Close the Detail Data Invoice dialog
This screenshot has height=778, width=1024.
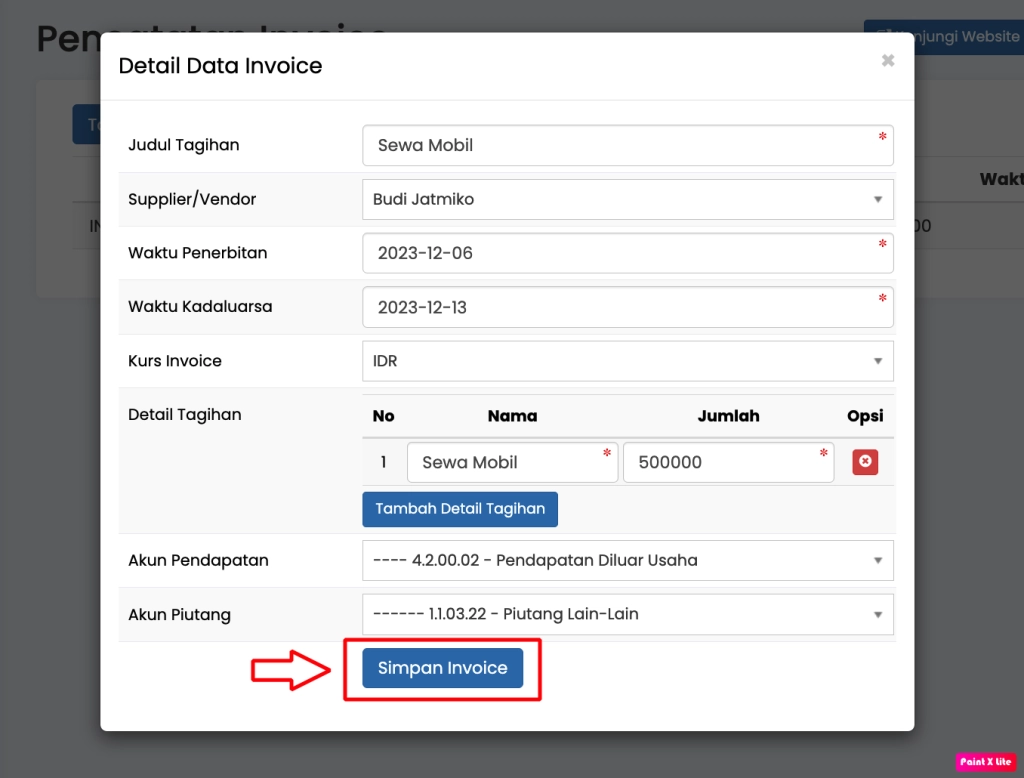pyautogui.click(x=887, y=61)
